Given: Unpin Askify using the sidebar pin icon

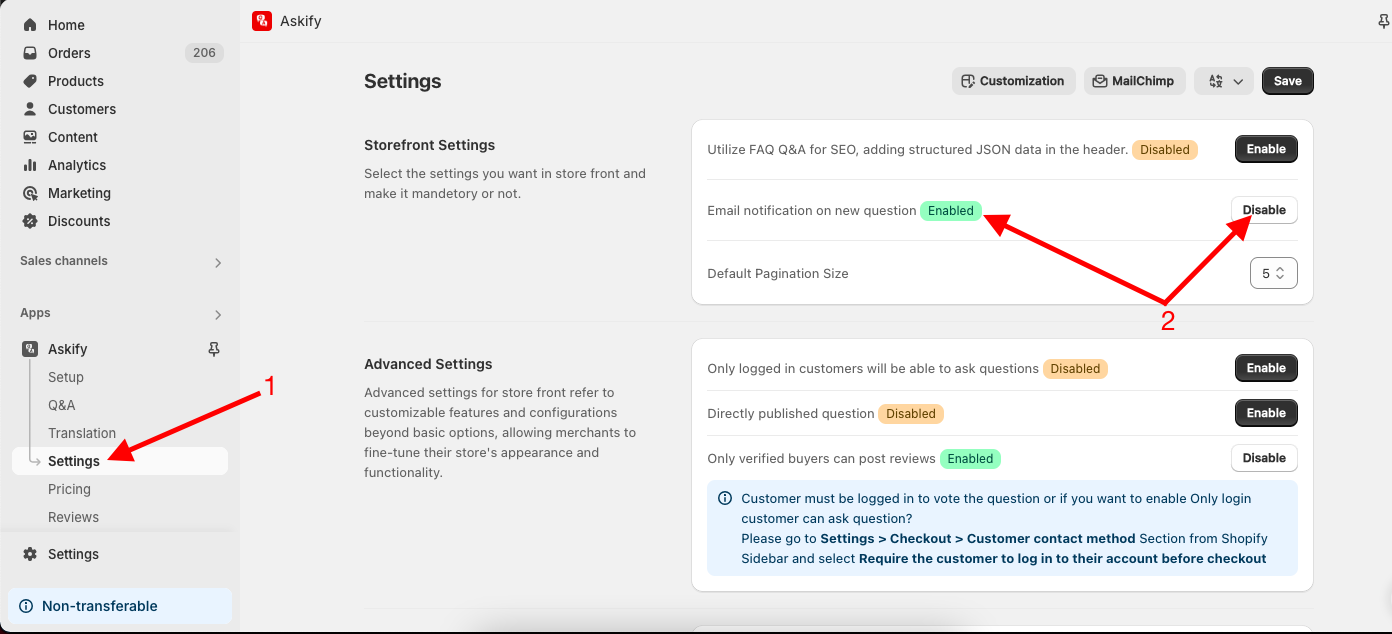Looking at the screenshot, I should 213,349.
